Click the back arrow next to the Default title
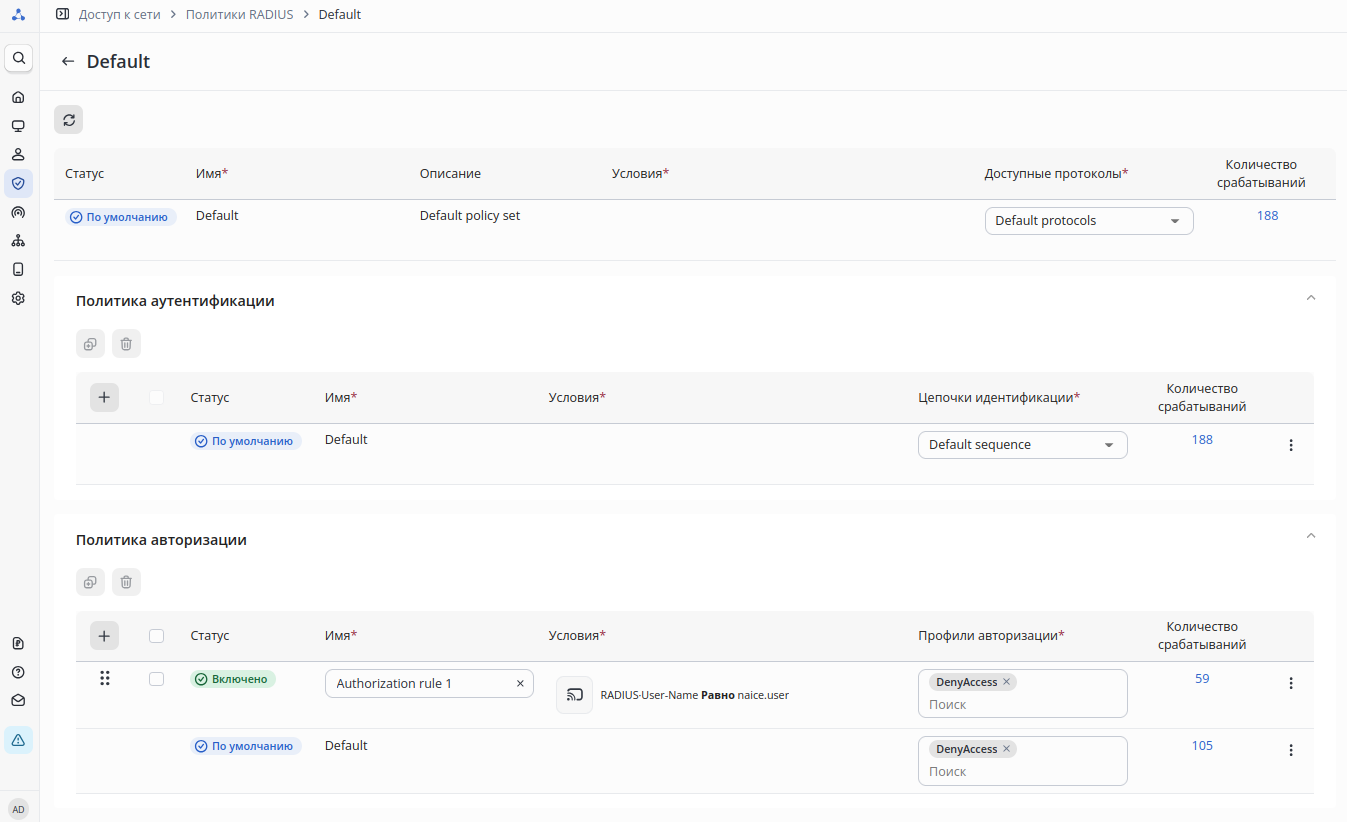Image resolution: width=1347 pixels, height=822 pixels. (68, 62)
